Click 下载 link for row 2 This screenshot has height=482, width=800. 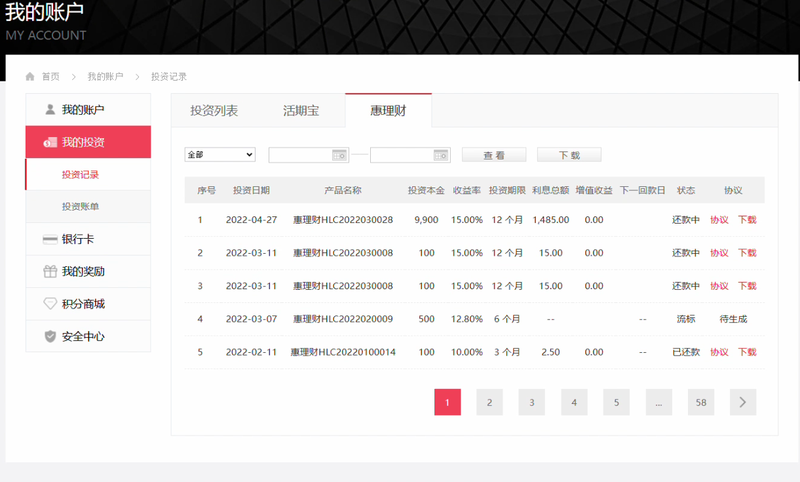[x=747, y=253]
